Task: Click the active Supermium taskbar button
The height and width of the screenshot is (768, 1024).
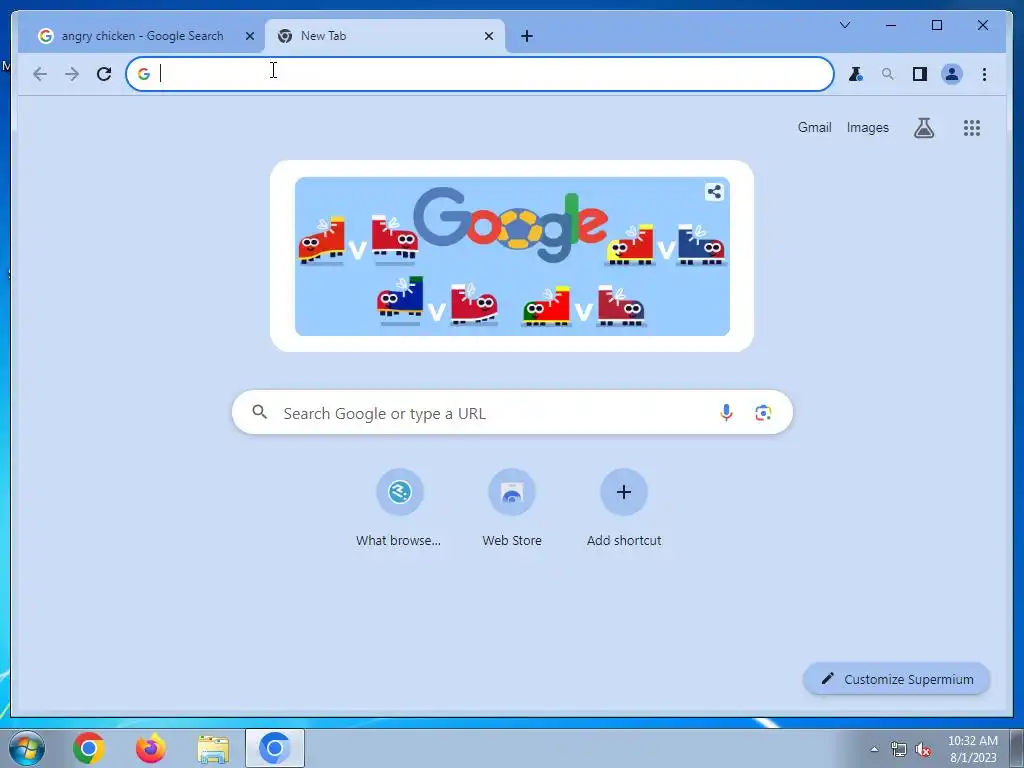Action: click(x=275, y=748)
